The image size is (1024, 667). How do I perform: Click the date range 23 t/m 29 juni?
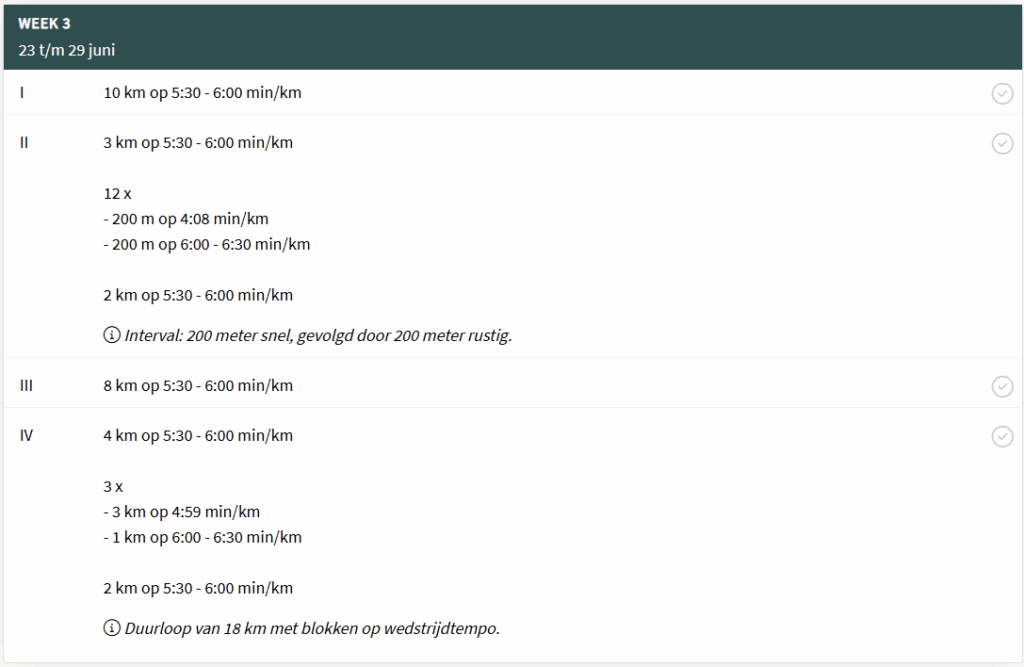tap(66, 49)
